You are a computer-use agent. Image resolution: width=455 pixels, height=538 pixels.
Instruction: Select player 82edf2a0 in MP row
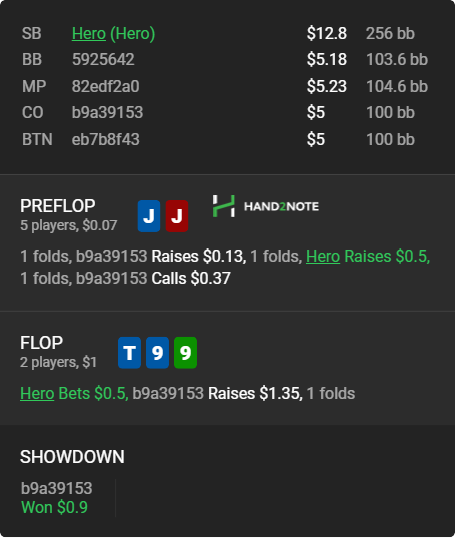point(105,86)
